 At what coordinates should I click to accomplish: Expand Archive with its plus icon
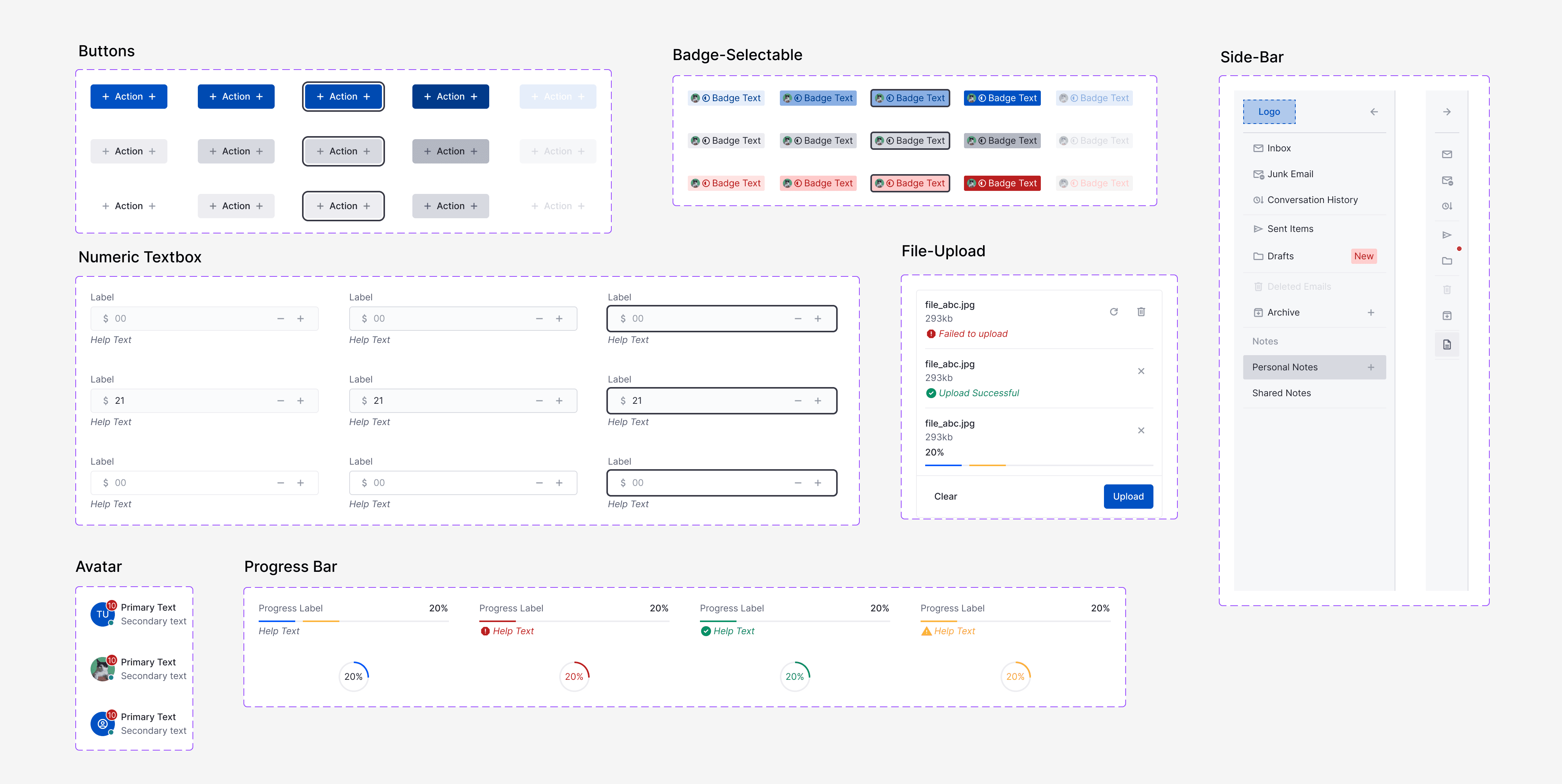pos(1370,313)
